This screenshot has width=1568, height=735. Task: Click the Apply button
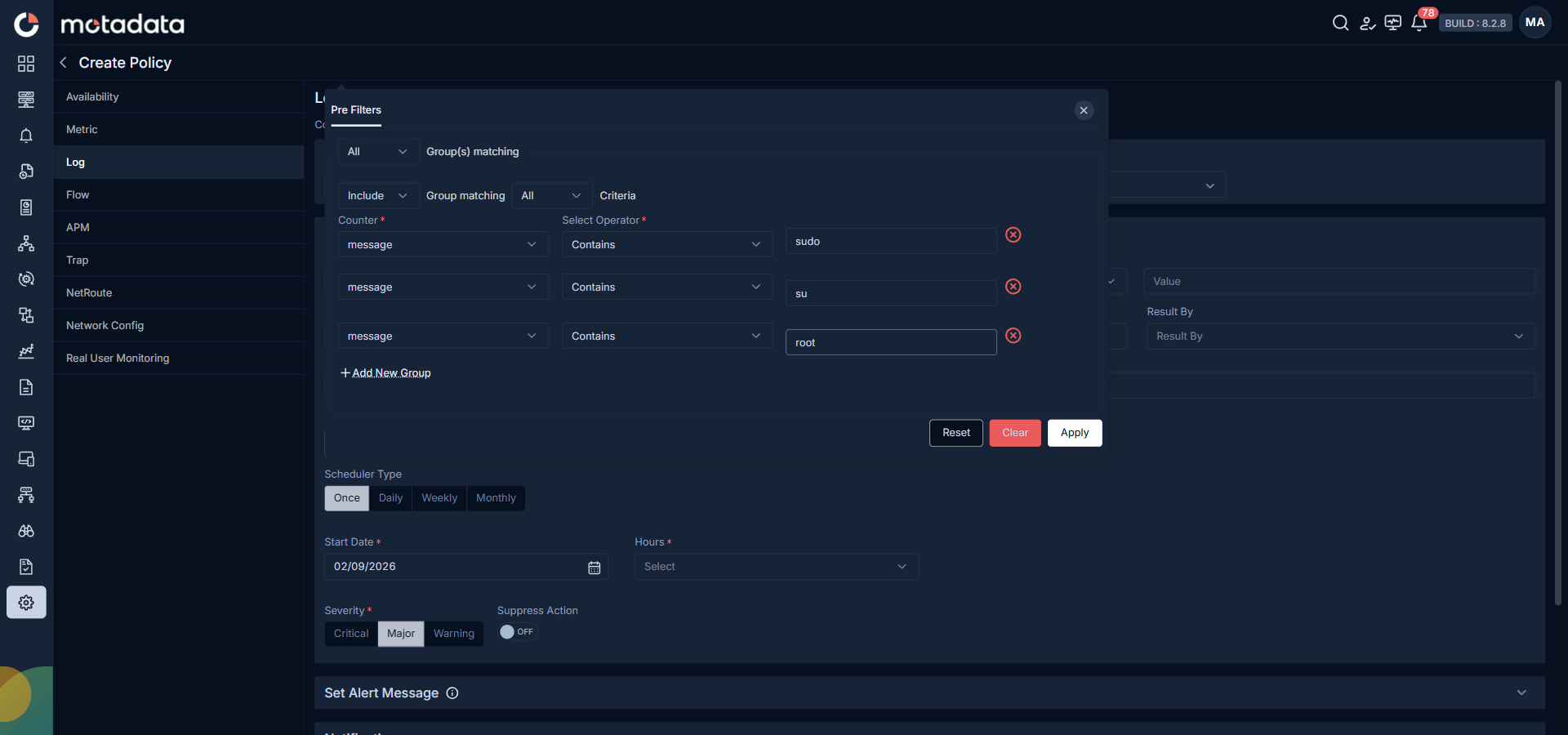[1074, 433]
